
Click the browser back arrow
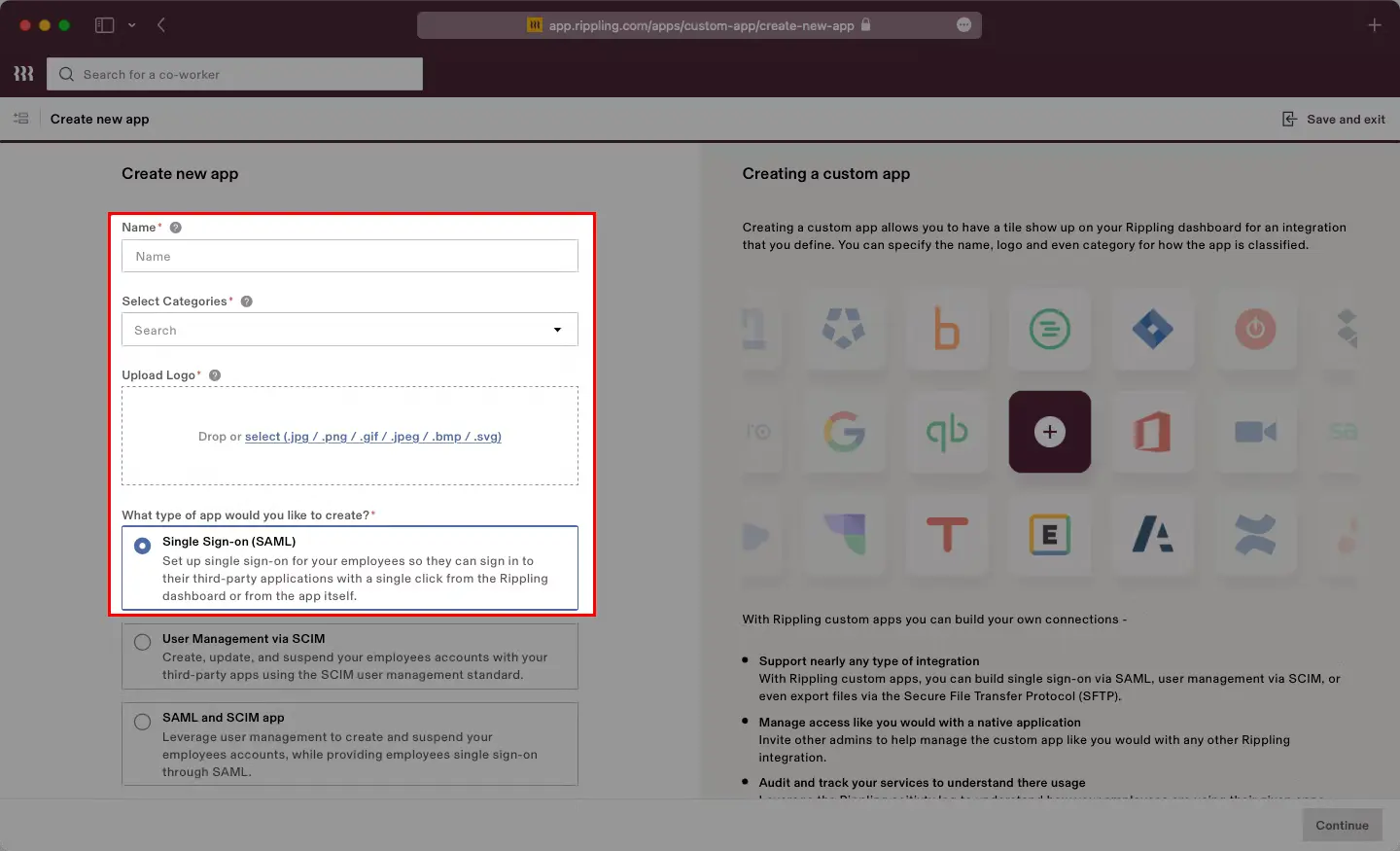click(161, 25)
